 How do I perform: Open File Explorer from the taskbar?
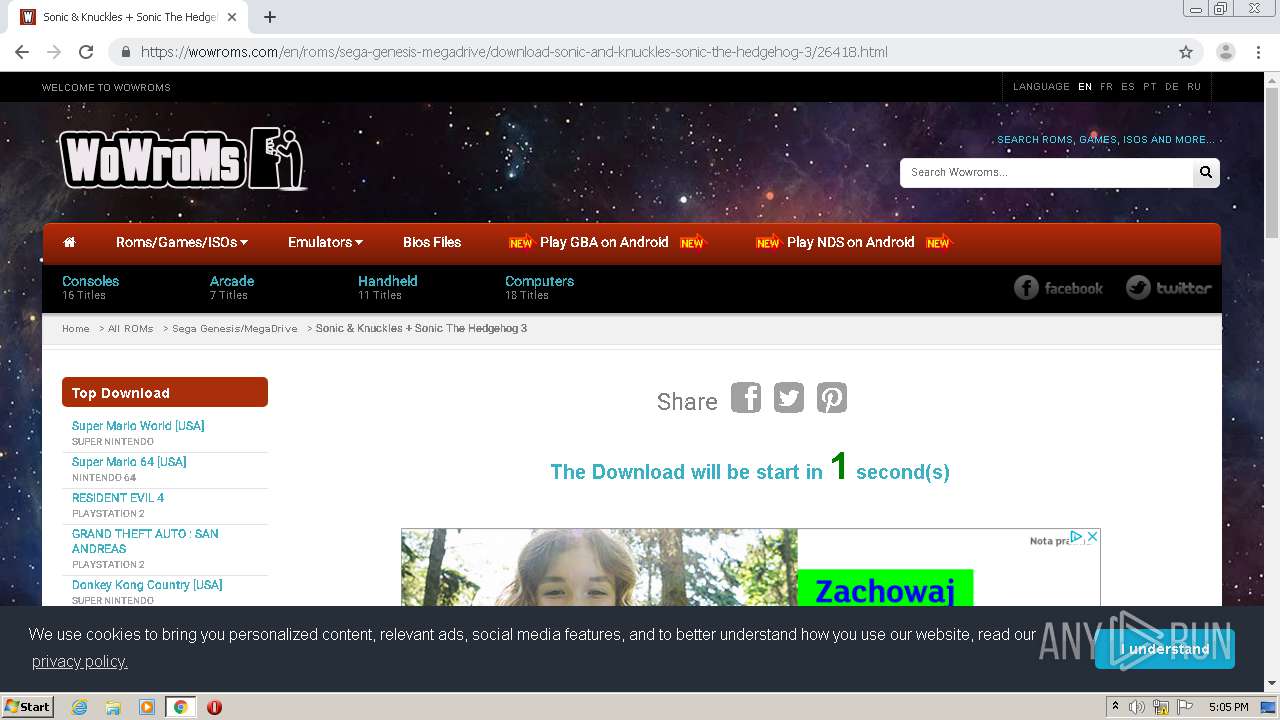[113, 707]
